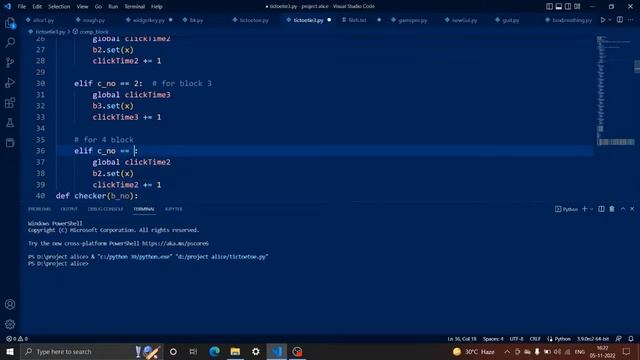Open Microsoft Edge from taskbar
The height and width of the screenshot is (360, 640).
(x=214, y=351)
